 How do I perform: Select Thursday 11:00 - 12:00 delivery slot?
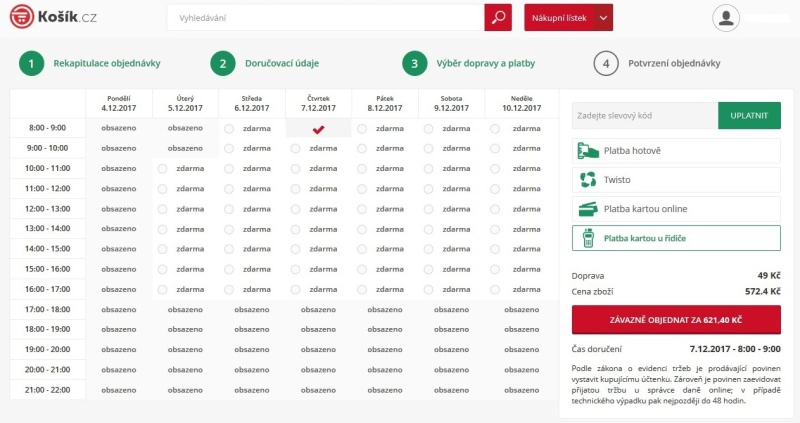click(x=295, y=189)
